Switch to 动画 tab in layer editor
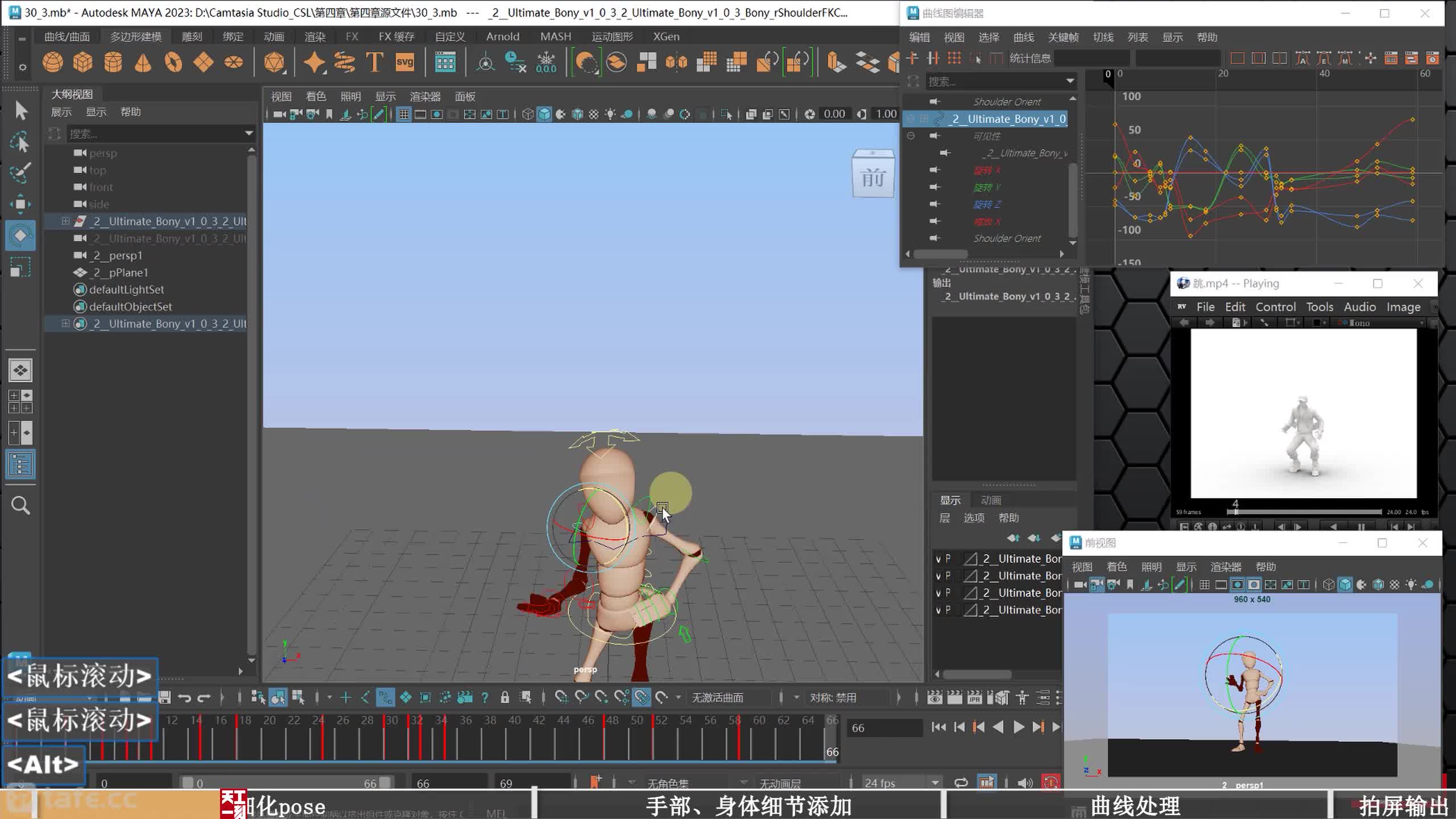This screenshot has width=1456, height=819. (x=991, y=500)
